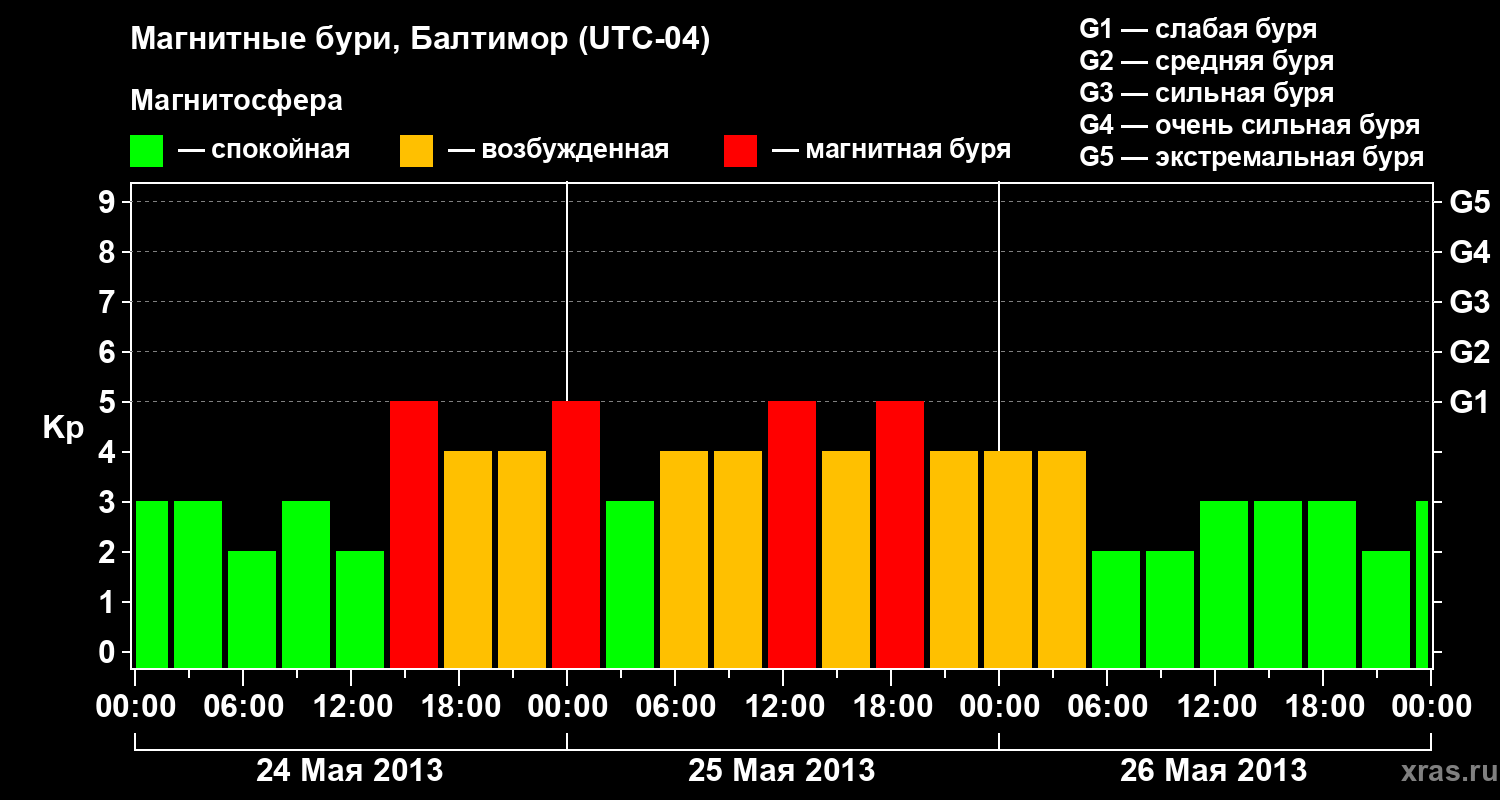Click the line 'G3 — сильная буря'
Image resolution: width=1500 pixels, height=800 pixels.
1206,93
